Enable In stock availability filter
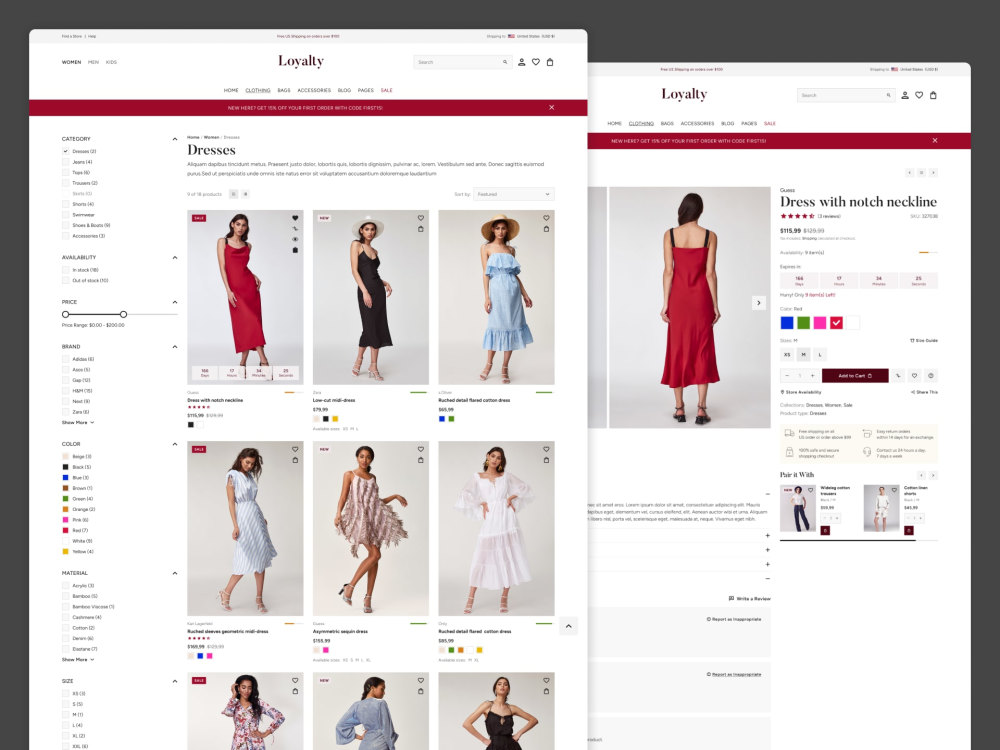This screenshot has width=1000, height=750. pos(65,270)
